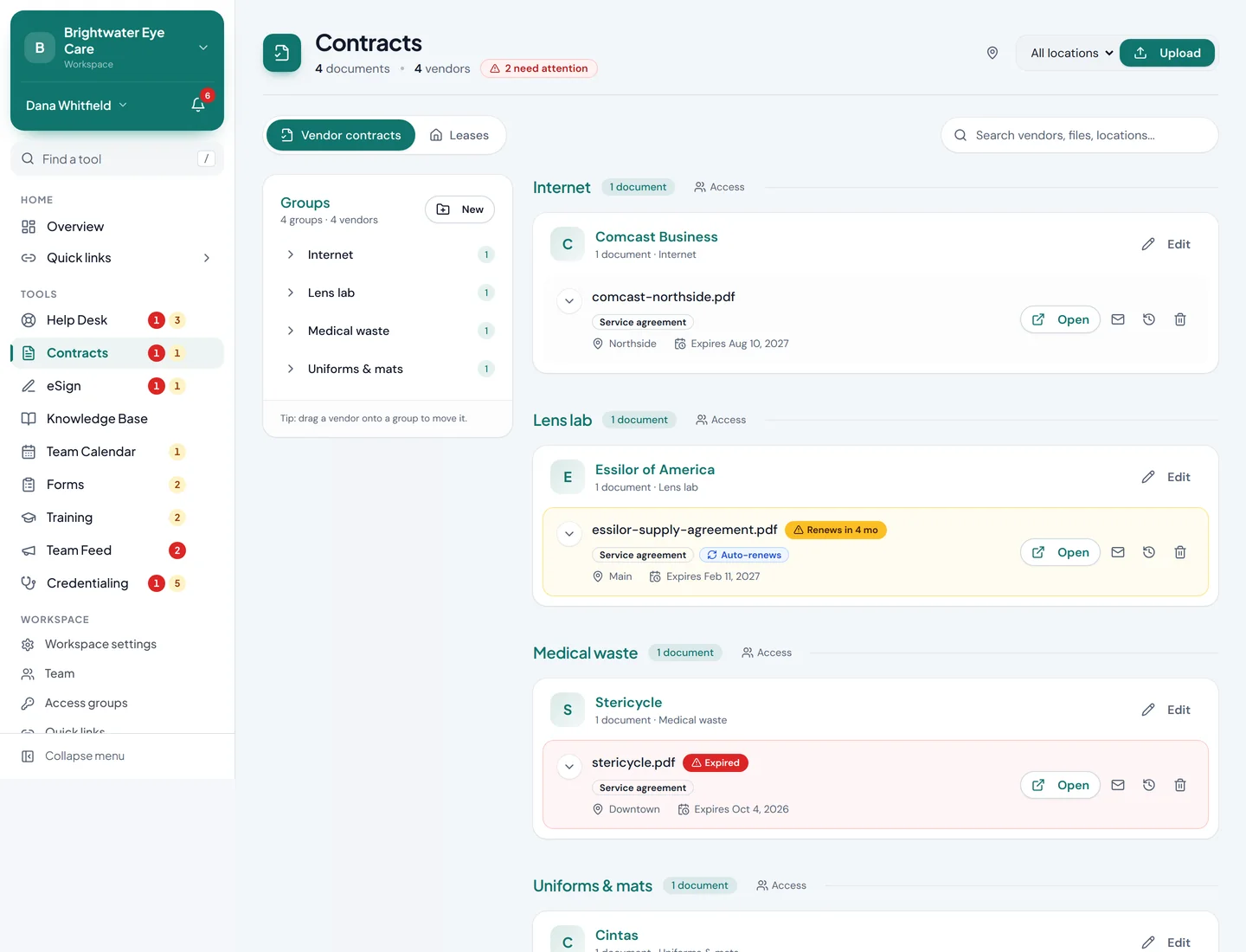Expand the Medical waste group row
This screenshot has width=1246, height=952.
(x=388, y=331)
